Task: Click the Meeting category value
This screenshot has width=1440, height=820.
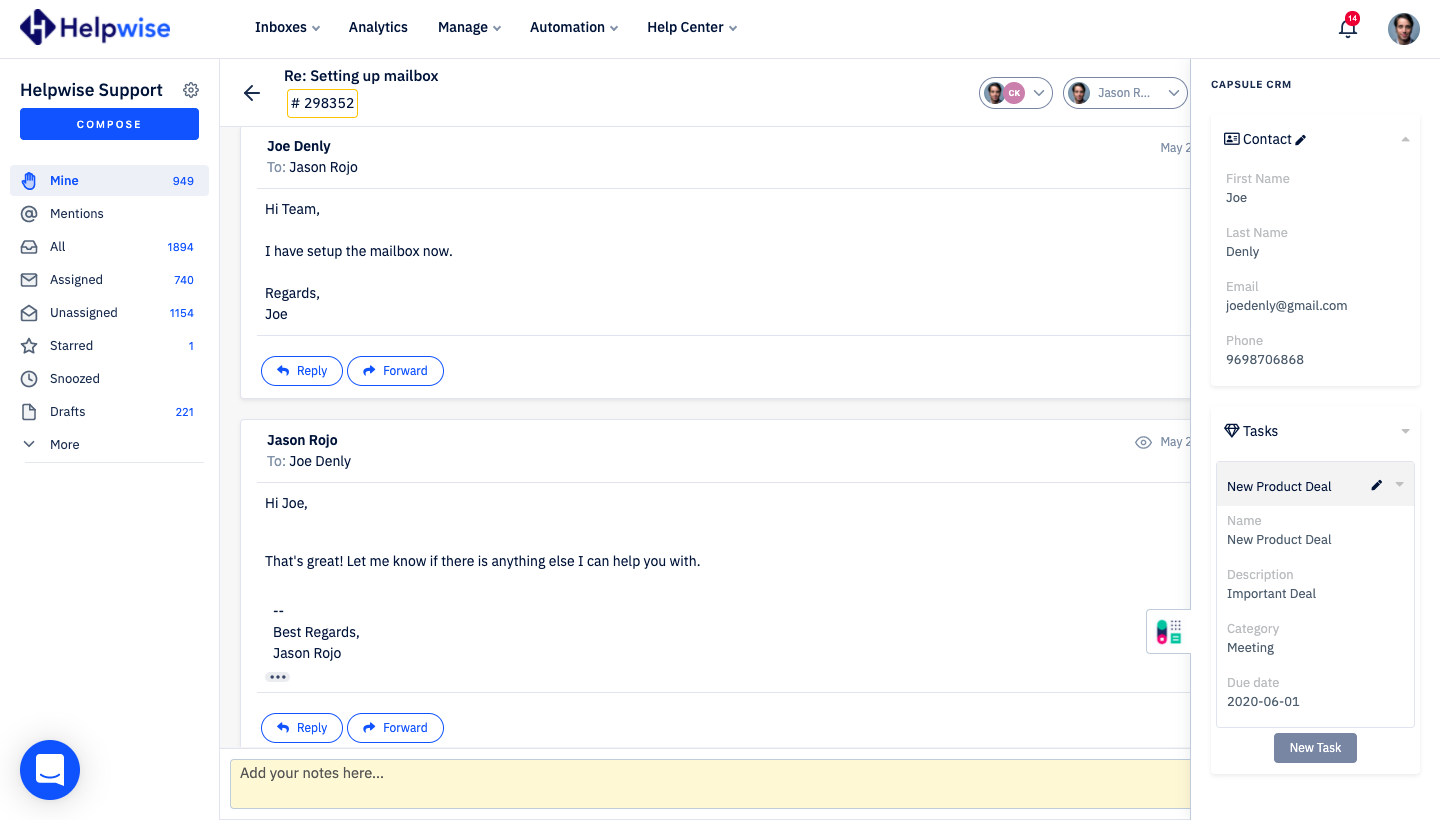Action: point(1250,647)
